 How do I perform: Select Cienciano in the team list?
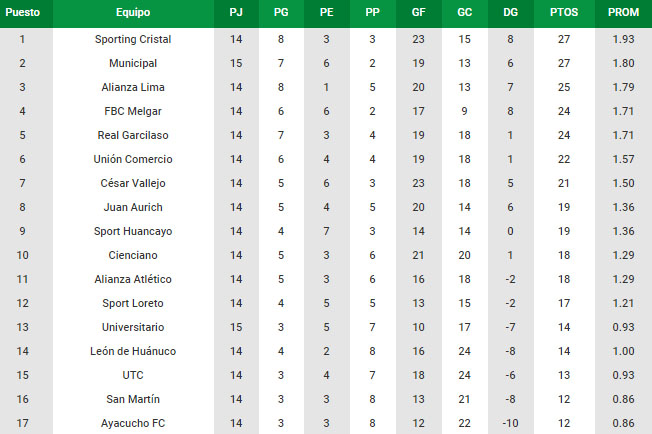[133, 255]
